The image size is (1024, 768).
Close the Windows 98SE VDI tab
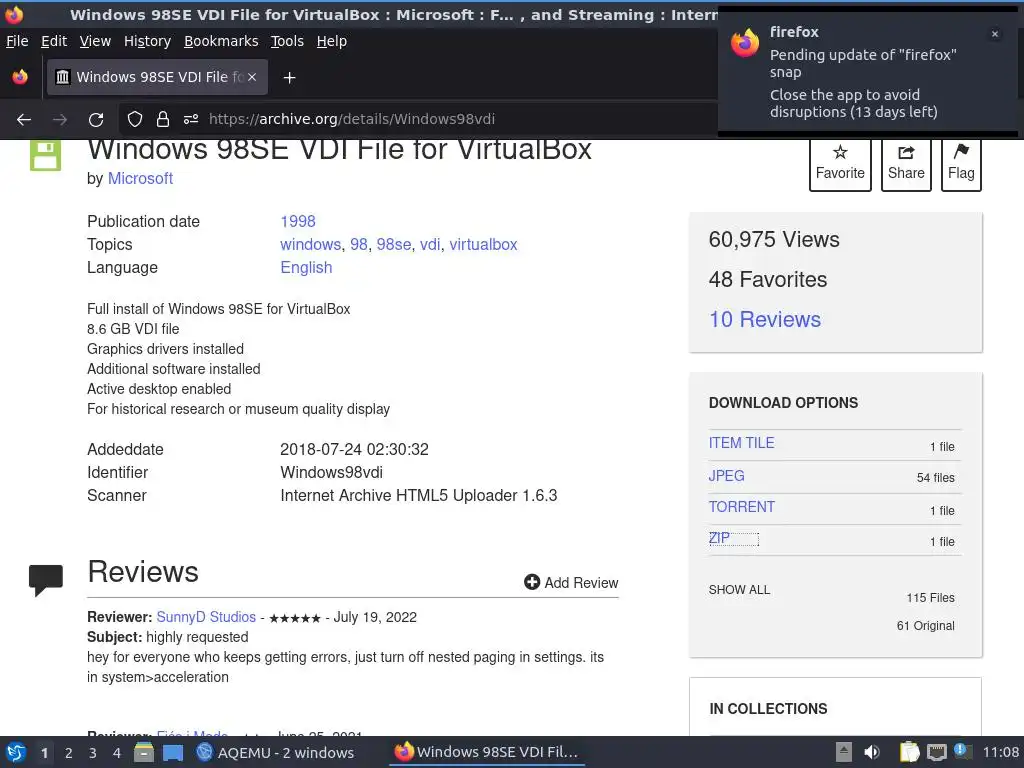252,77
